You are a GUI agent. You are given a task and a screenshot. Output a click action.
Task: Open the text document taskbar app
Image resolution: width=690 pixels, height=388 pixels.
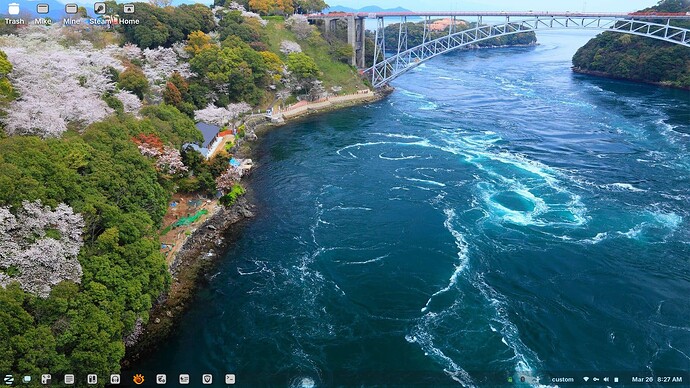click(x=69, y=379)
